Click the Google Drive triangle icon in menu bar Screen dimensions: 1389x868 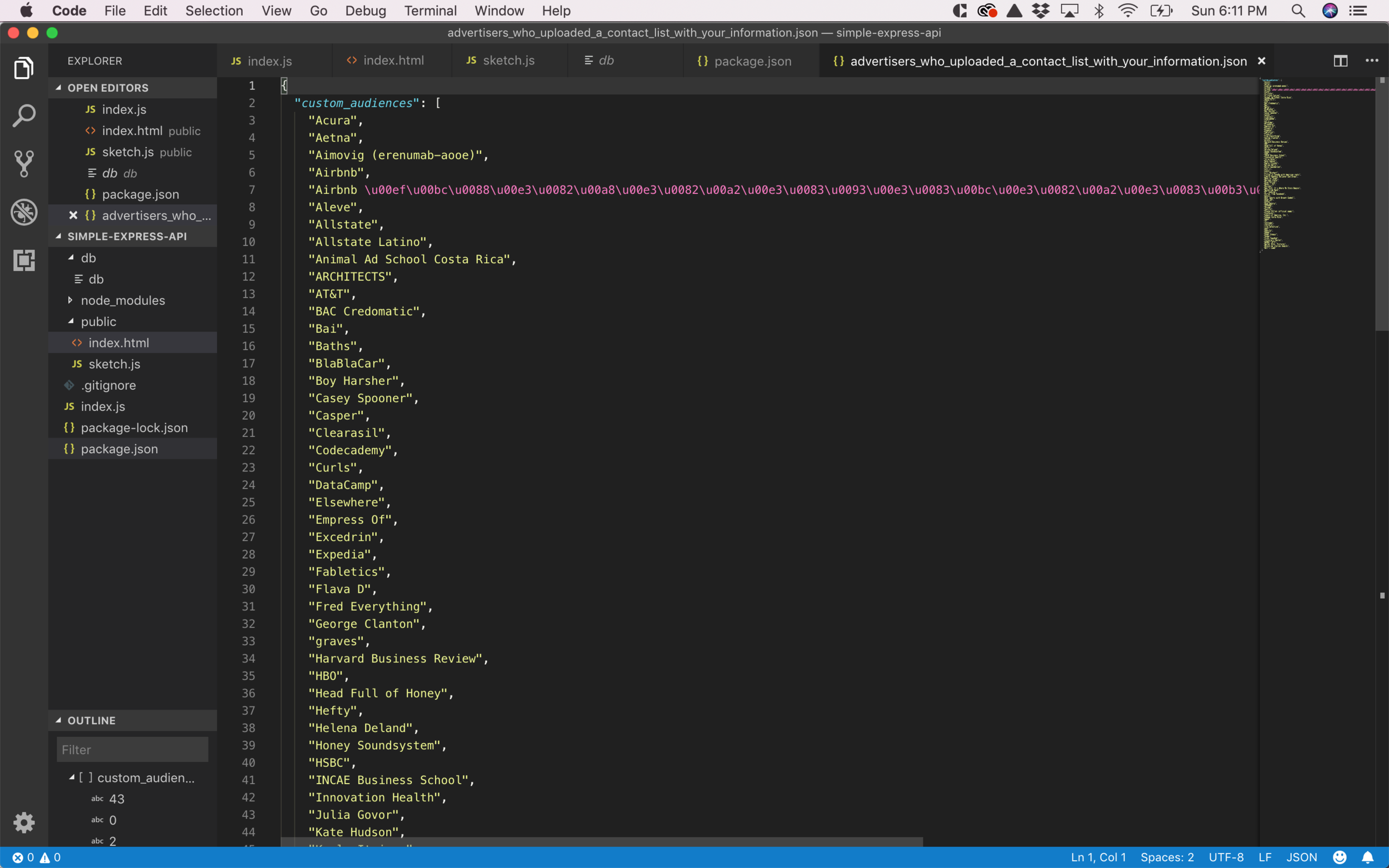coord(1013,11)
